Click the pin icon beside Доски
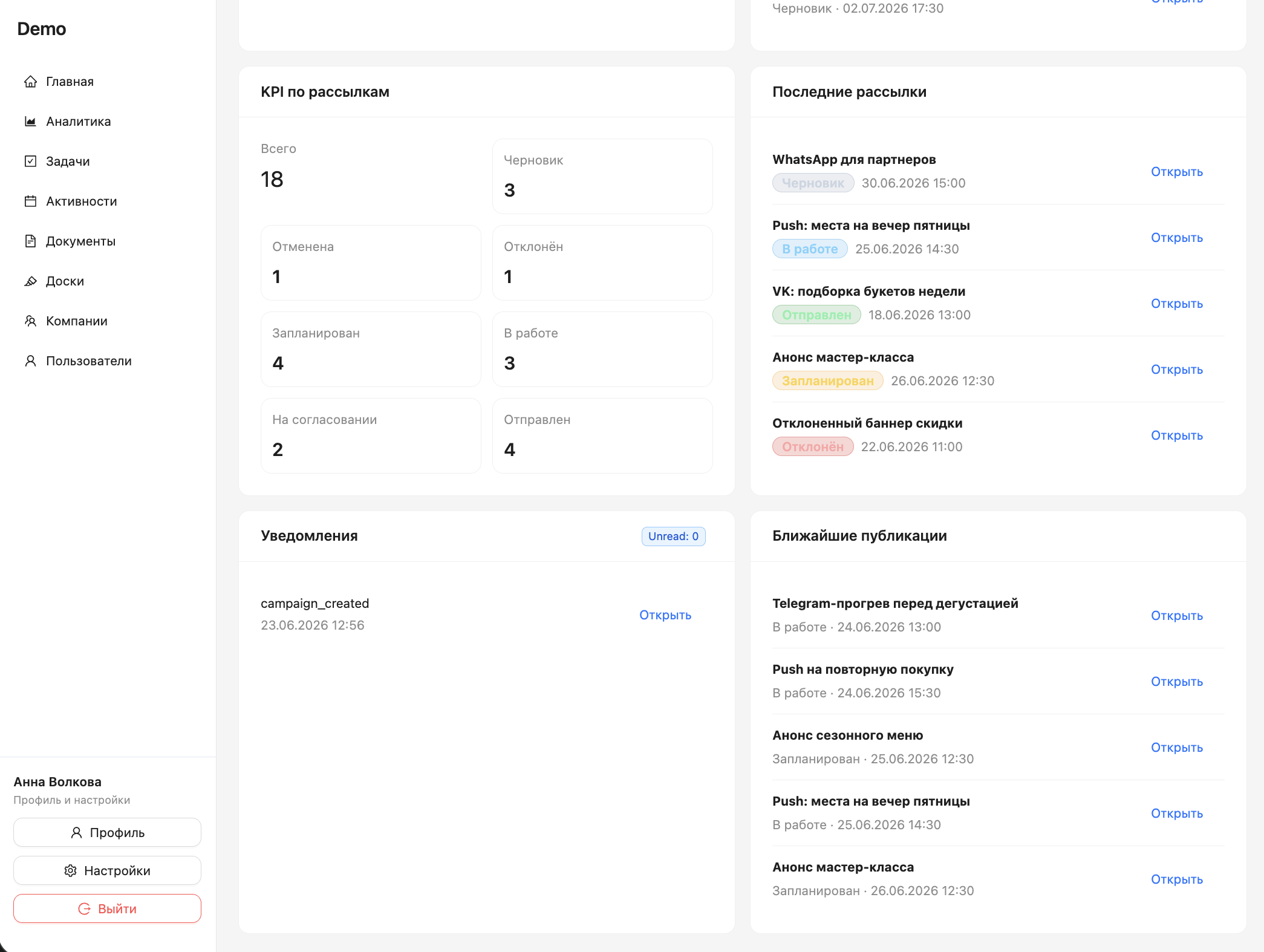Viewport: 1264px width, 952px height. point(30,281)
